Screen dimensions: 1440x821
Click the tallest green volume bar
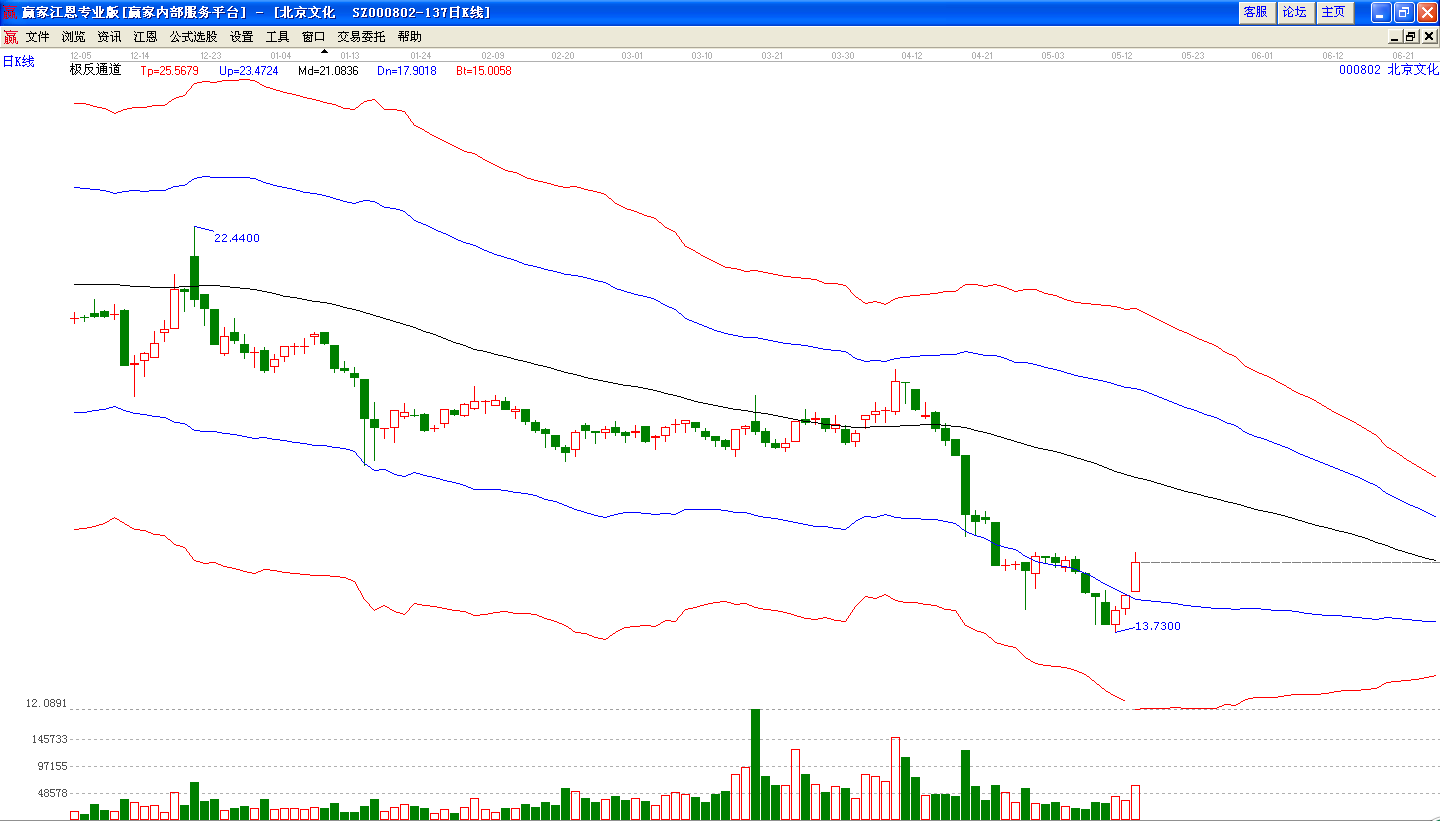coord(756,765)
